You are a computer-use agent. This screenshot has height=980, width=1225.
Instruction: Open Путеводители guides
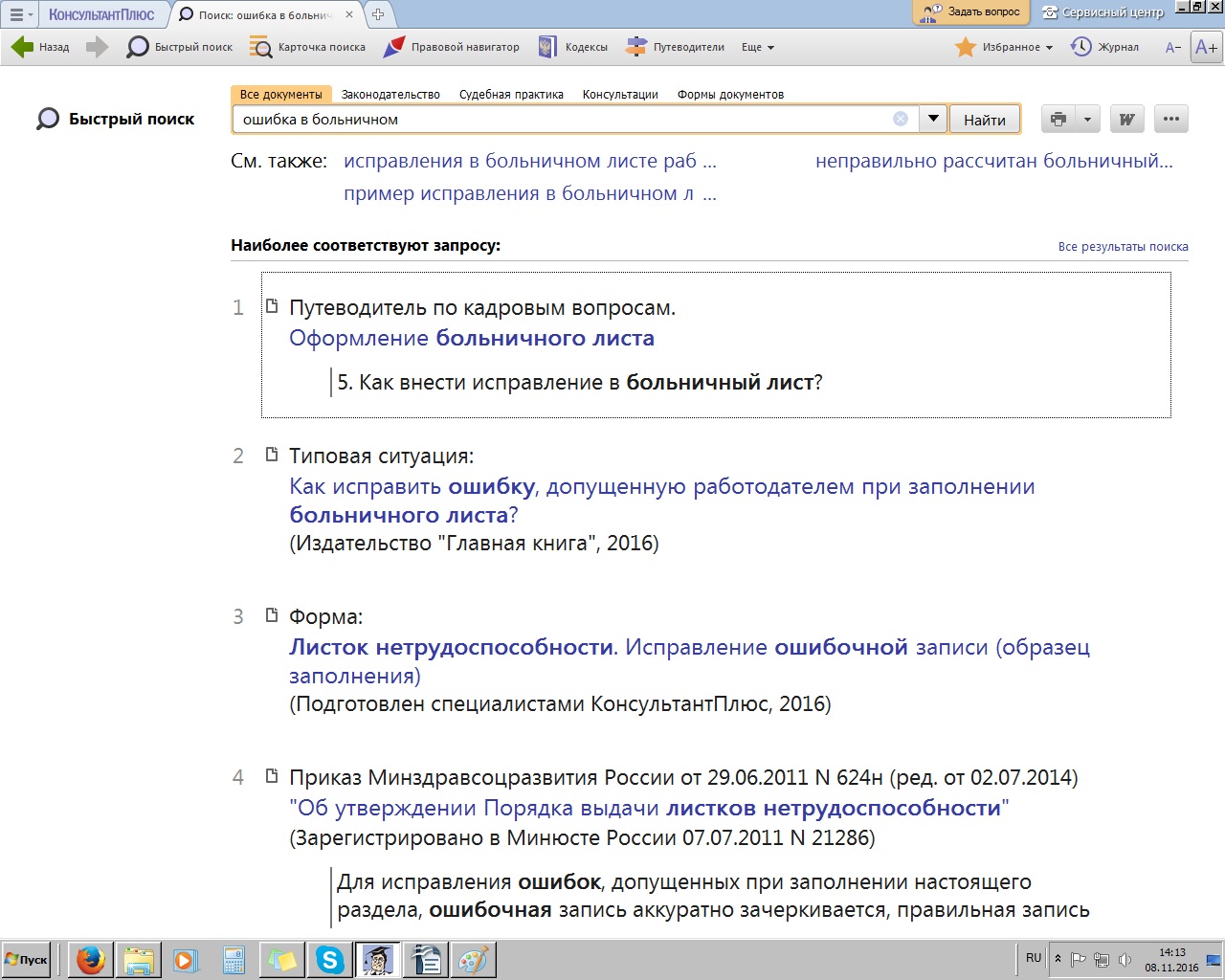(x=675, y=47)
